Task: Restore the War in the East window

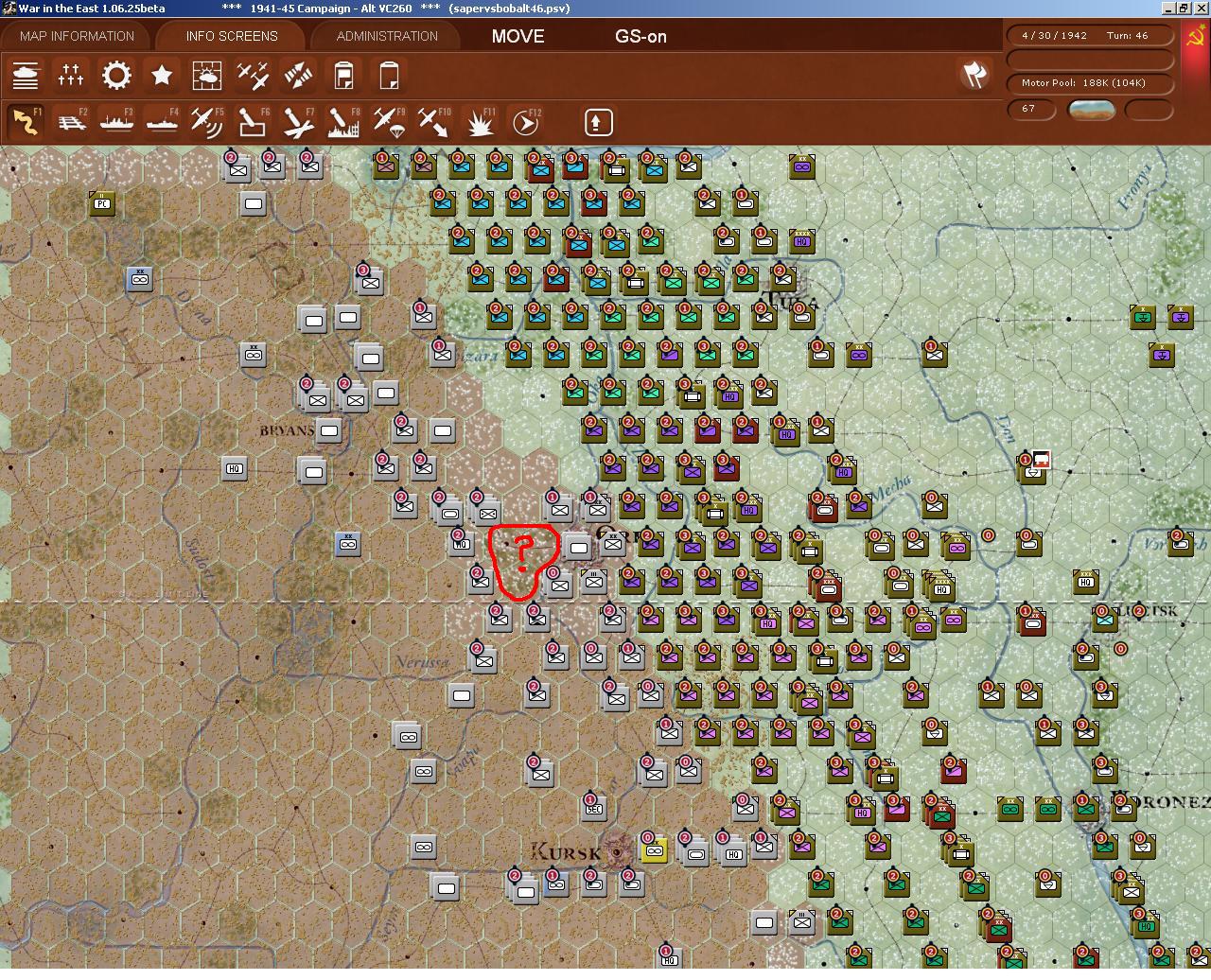Action: [1184, 9]
